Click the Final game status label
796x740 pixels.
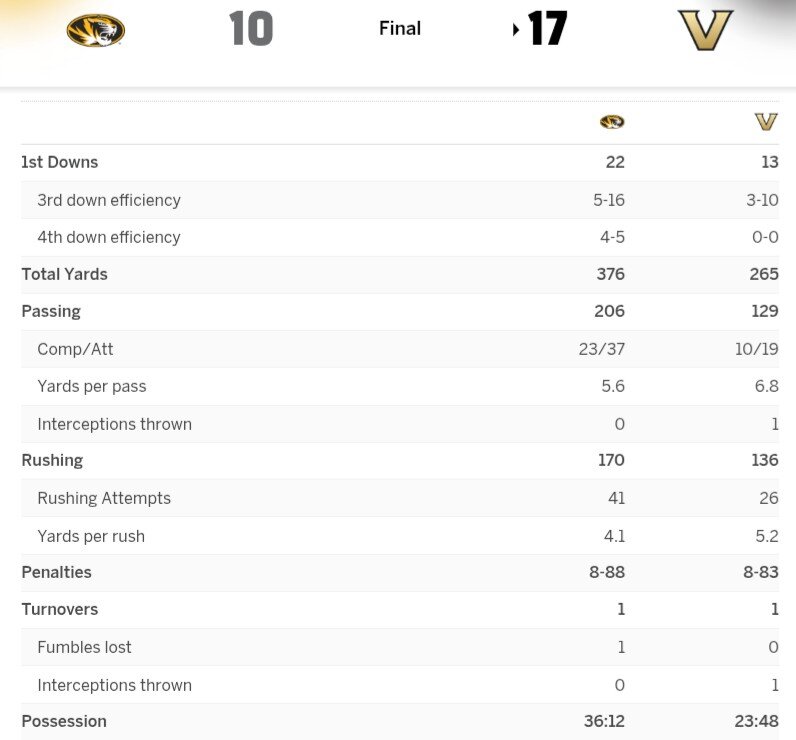tap(400, 29)
